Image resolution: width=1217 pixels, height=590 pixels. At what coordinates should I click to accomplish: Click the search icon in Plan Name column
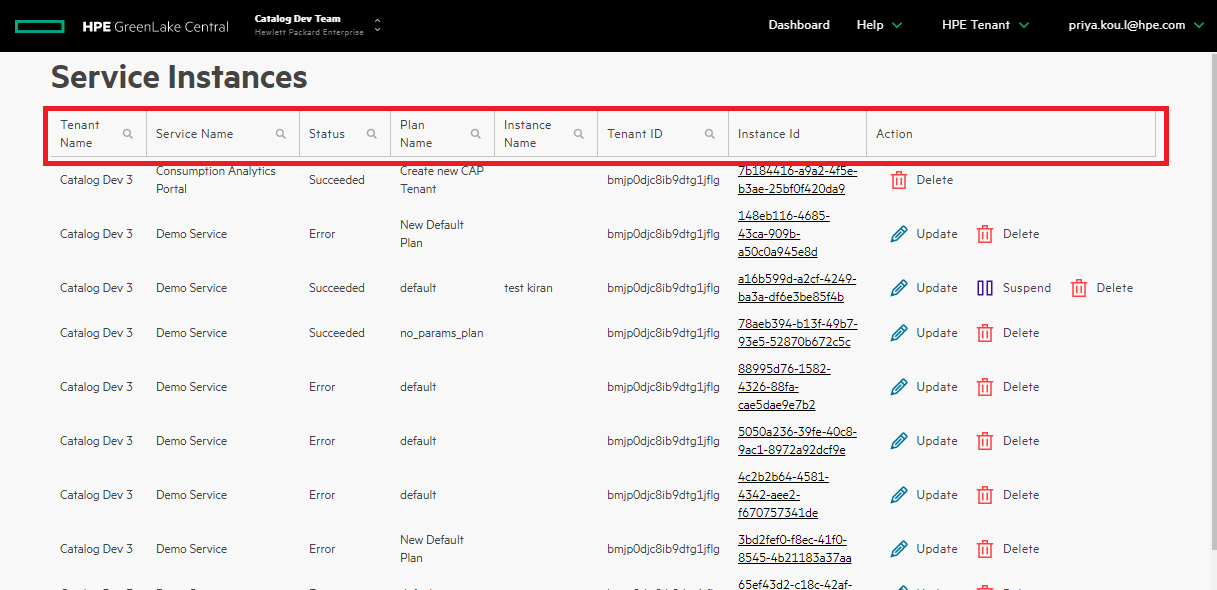pyautogui.click(x=476, y=132)
